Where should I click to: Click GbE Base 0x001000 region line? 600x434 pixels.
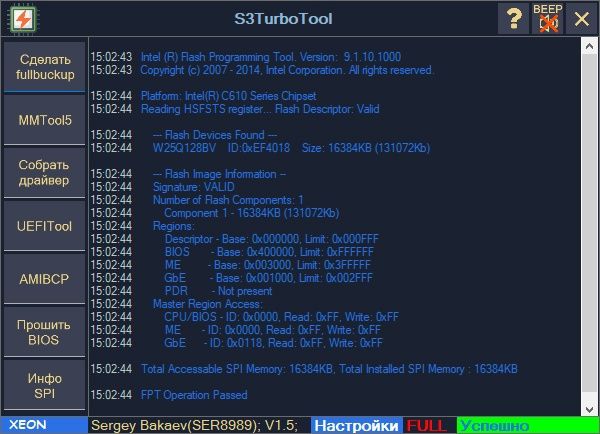268,278
